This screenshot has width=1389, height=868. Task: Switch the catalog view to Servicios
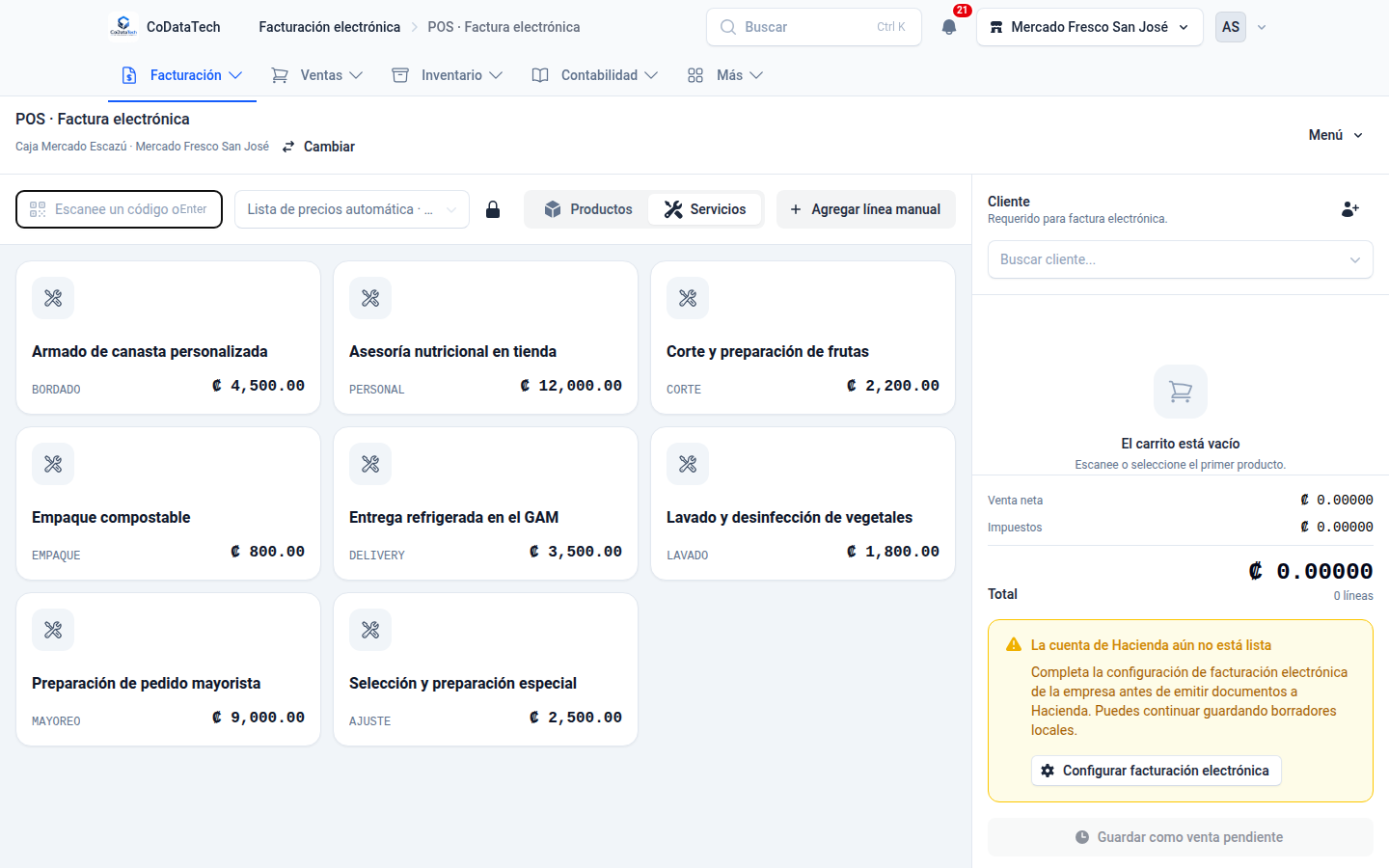point(705,209)
